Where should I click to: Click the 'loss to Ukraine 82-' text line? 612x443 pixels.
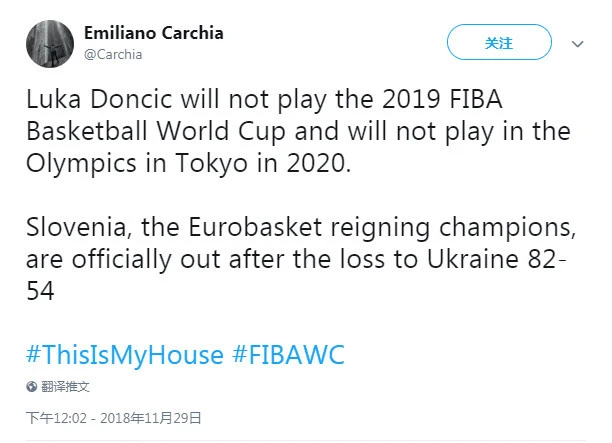296,259
